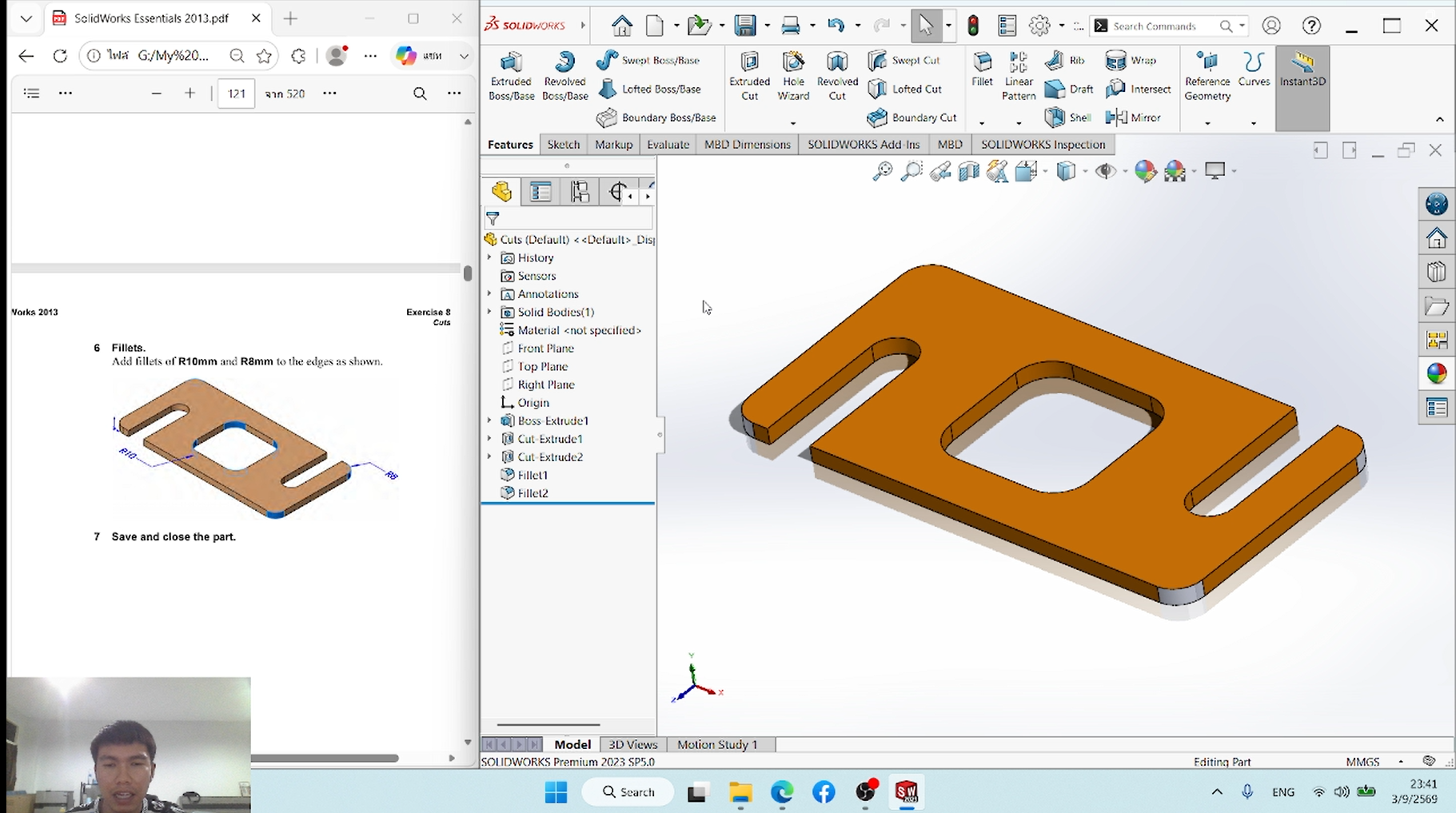The height and width of the screenshot is (813, 1456).
Task: Open the Curves dropdown arrow
Action: (1254, 123)
